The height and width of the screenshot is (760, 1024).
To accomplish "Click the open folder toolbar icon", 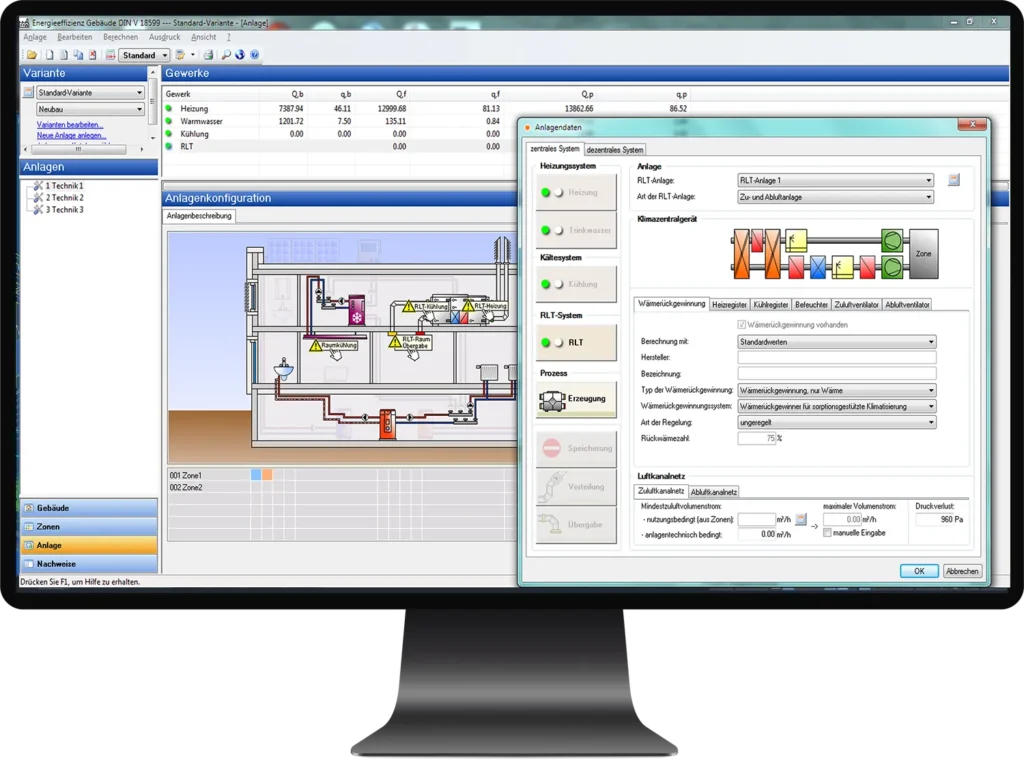I will click(32, 55).
